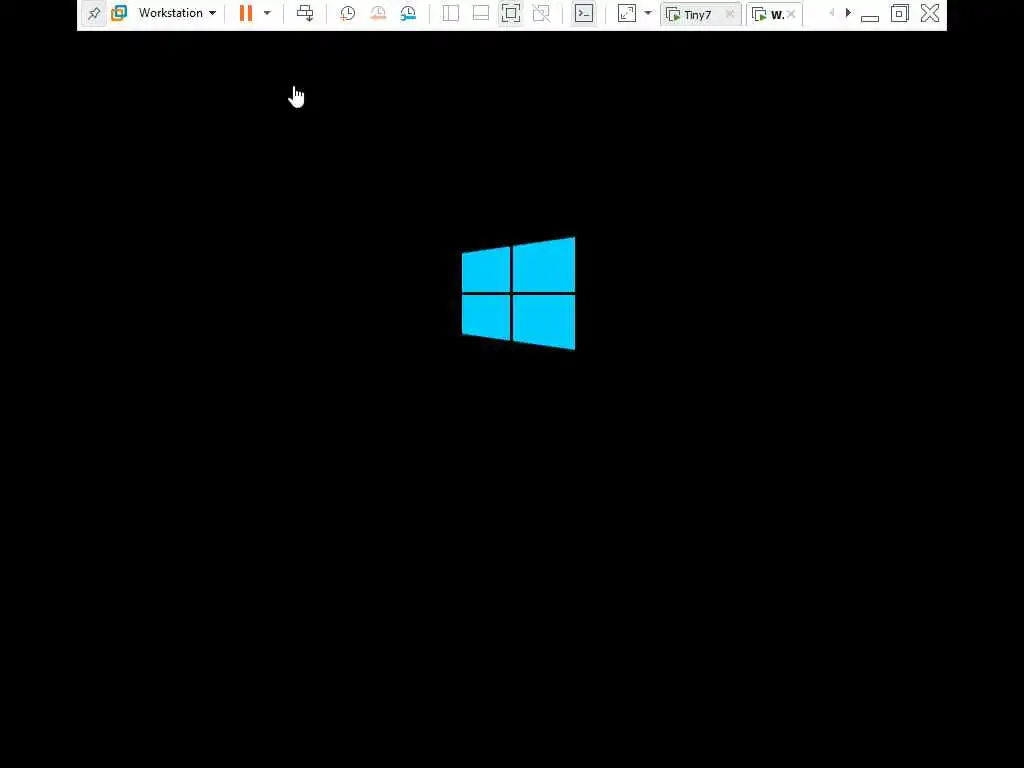Pause the virtual machine with orange button
1024x768 pixels.
pyautogui.click(x=246, y=13)
